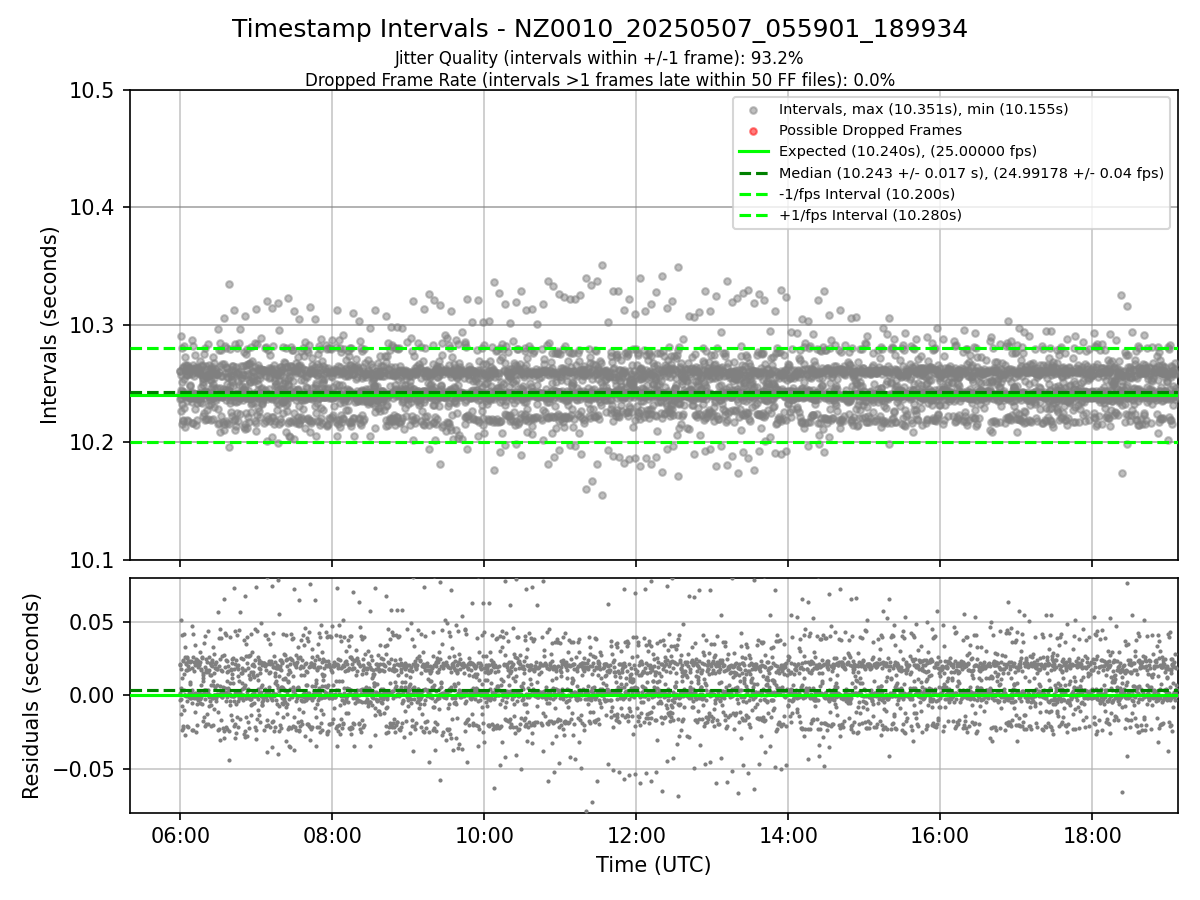Click the 18:00 time tick label
This screenshot has width=1200, height=900.
(x=1092, y=835)
